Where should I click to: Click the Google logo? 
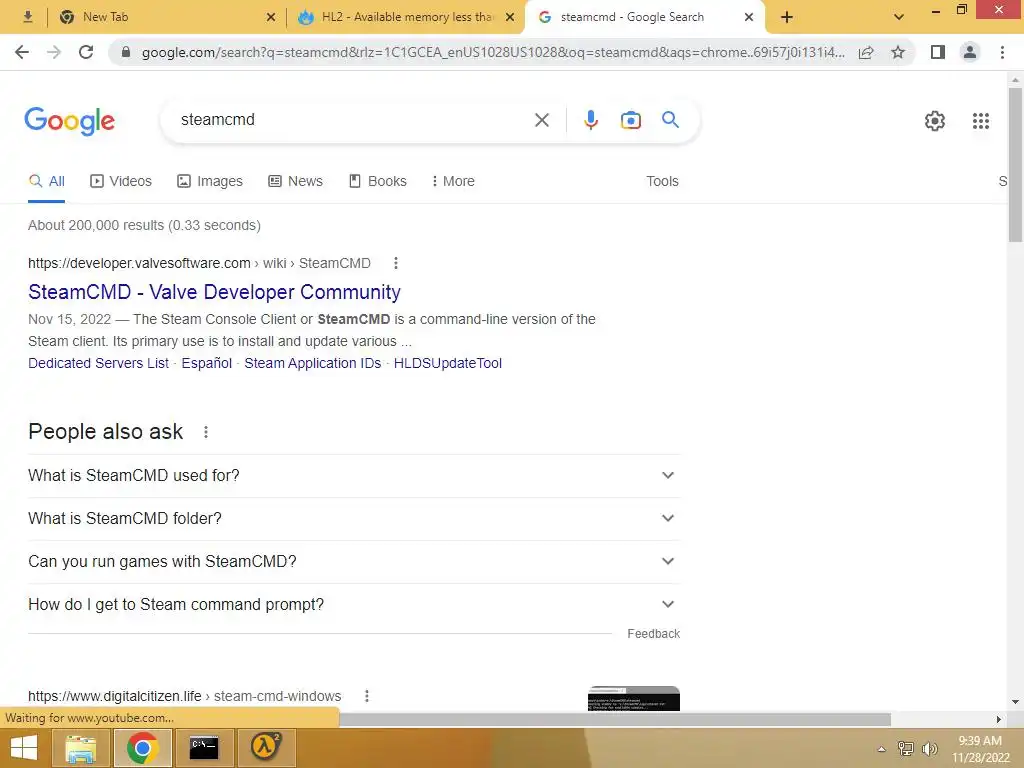pyautogui.click(x=69, y=121)
